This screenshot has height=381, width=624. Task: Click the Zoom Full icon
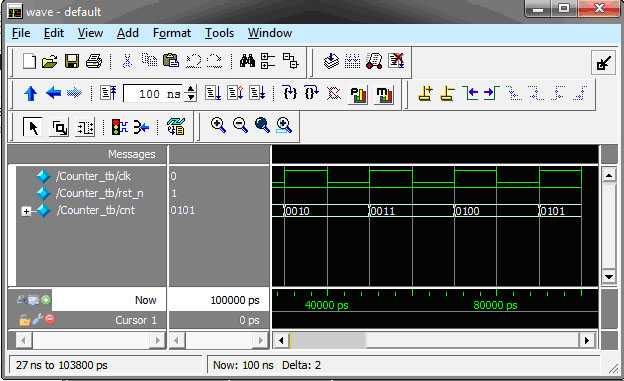pyautogui.click(x=262, y=125)
